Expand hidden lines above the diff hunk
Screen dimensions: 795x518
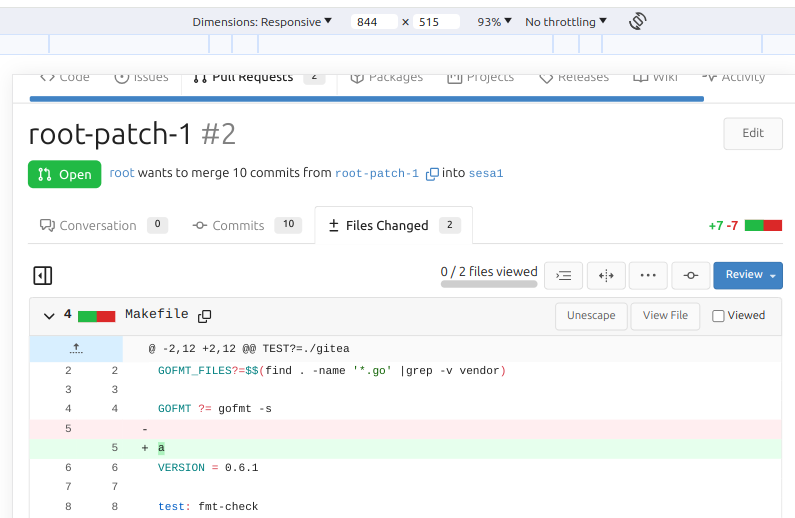pos(76,348)
